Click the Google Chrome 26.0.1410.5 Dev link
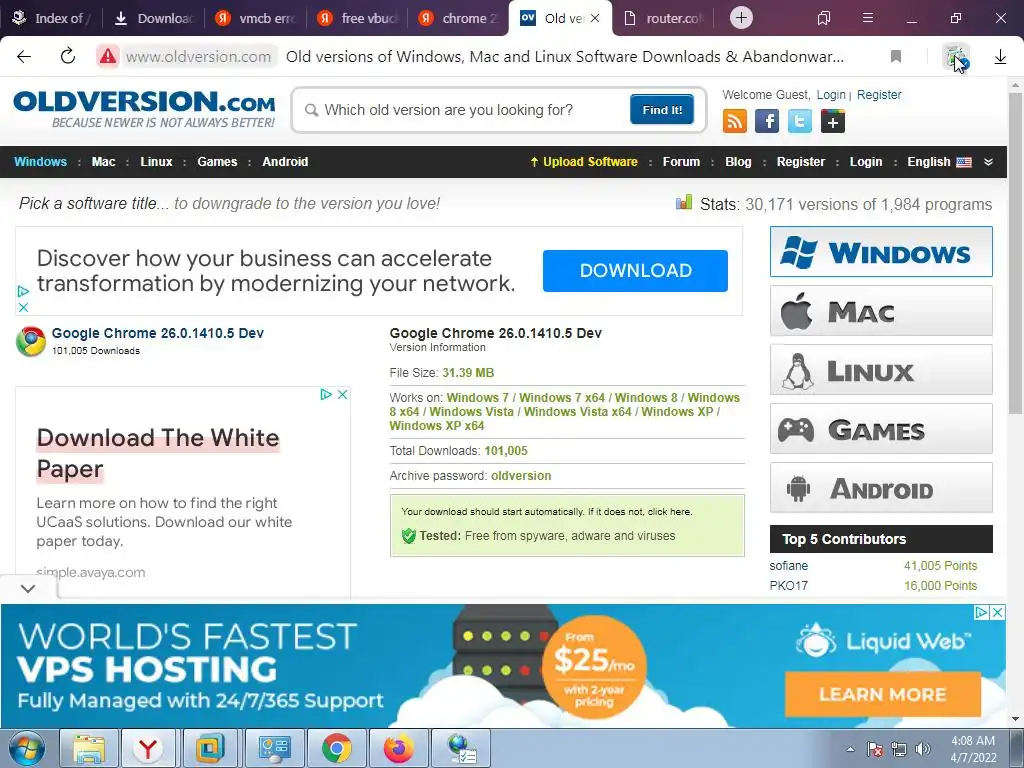This screenshot has height=768, width=1024. coord(157,333)
